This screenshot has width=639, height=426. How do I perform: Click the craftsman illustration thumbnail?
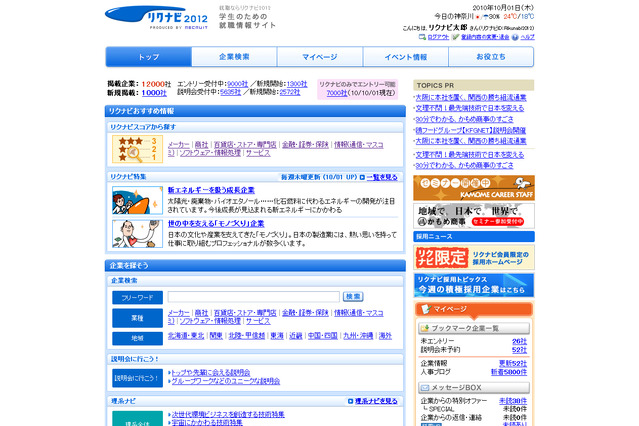[x=137, y=234]
